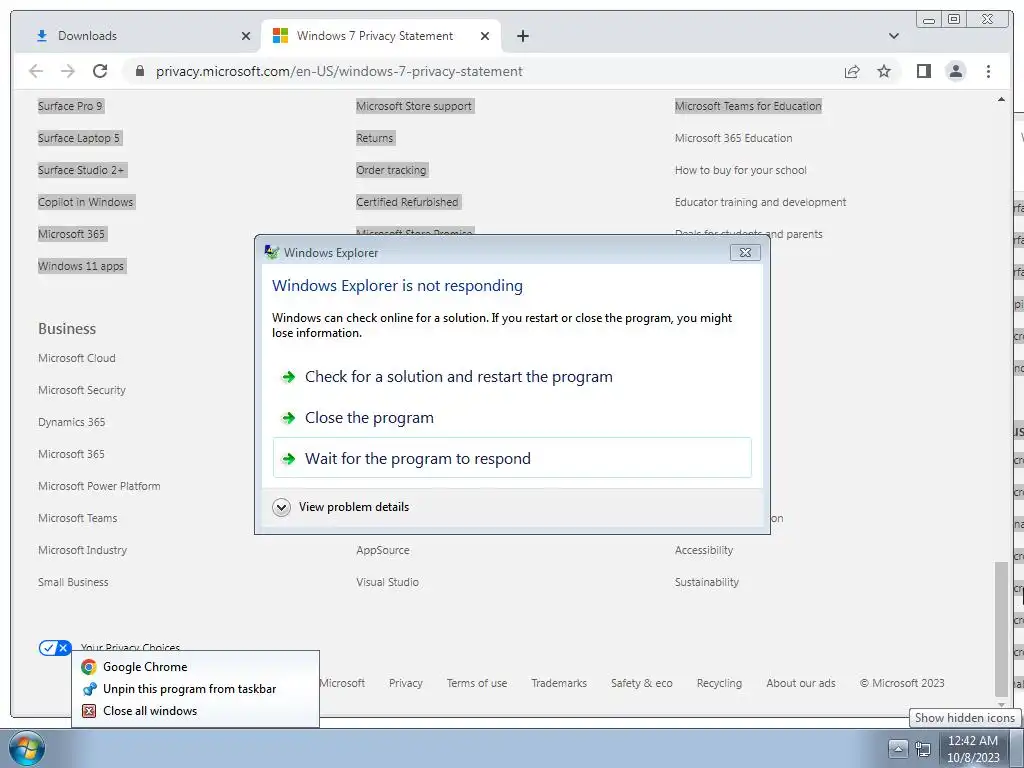The image size is (1024, 768).
Task: Open Order tracking link
Action: tap(391, 170)
